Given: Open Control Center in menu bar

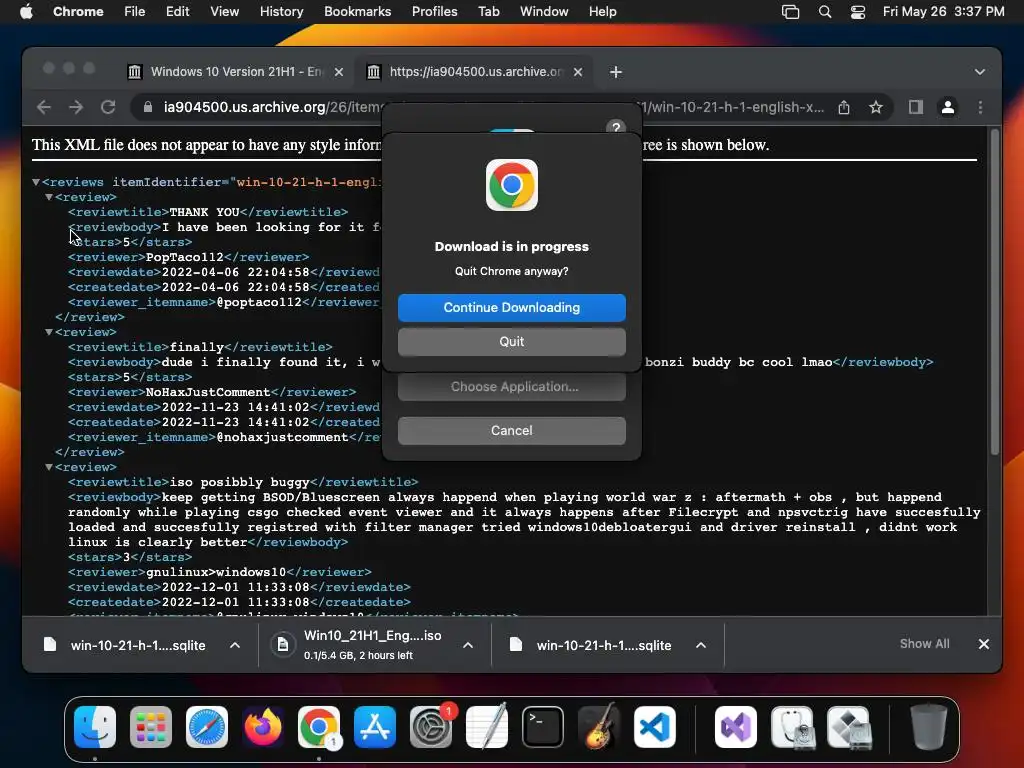Looking at the screenshot, I should 857,11.
